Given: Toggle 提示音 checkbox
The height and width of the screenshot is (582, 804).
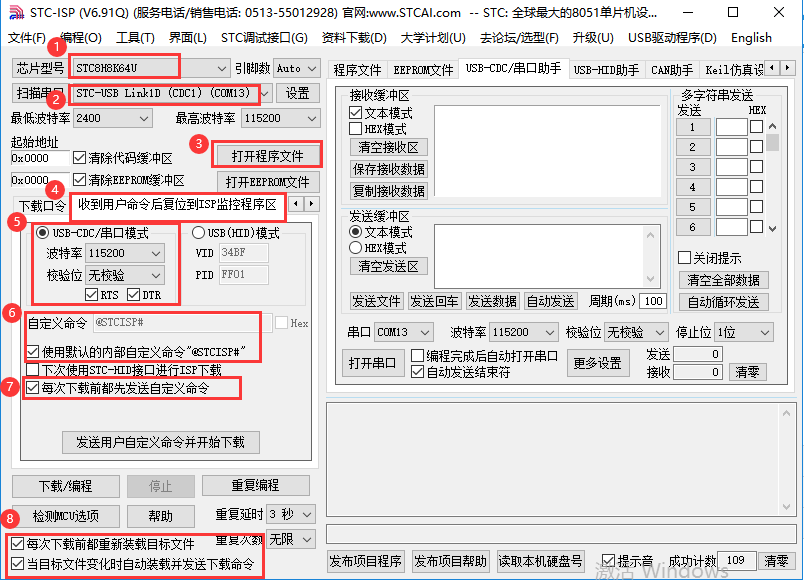Looking at the screenshot, I should coord(609,560).
